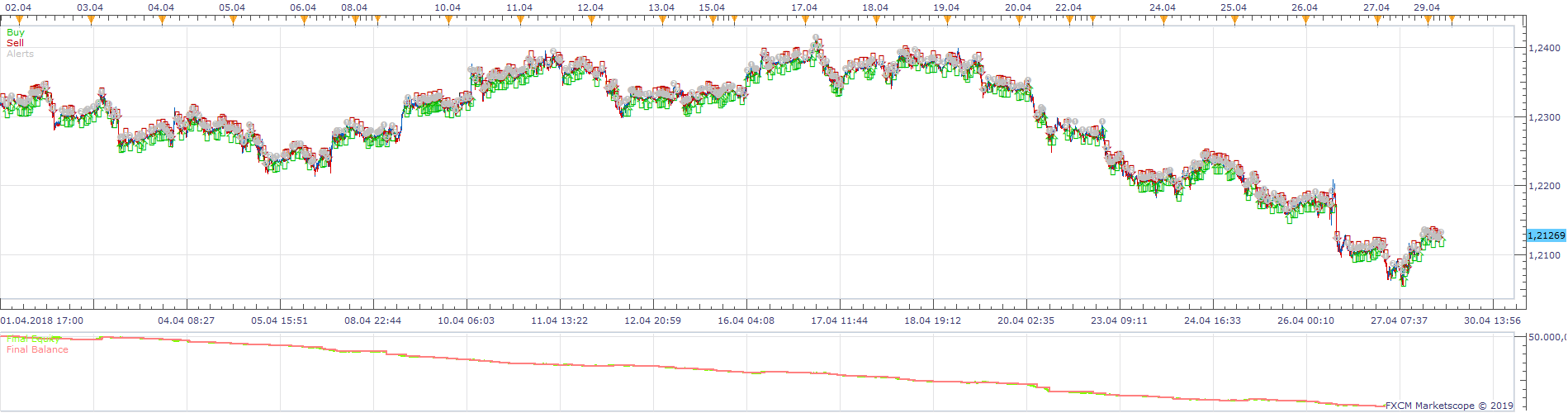Click the orange day marker under 03.04
This screenshot has height=413, width=1568.
pyautogui.click(x=91, y=21)
